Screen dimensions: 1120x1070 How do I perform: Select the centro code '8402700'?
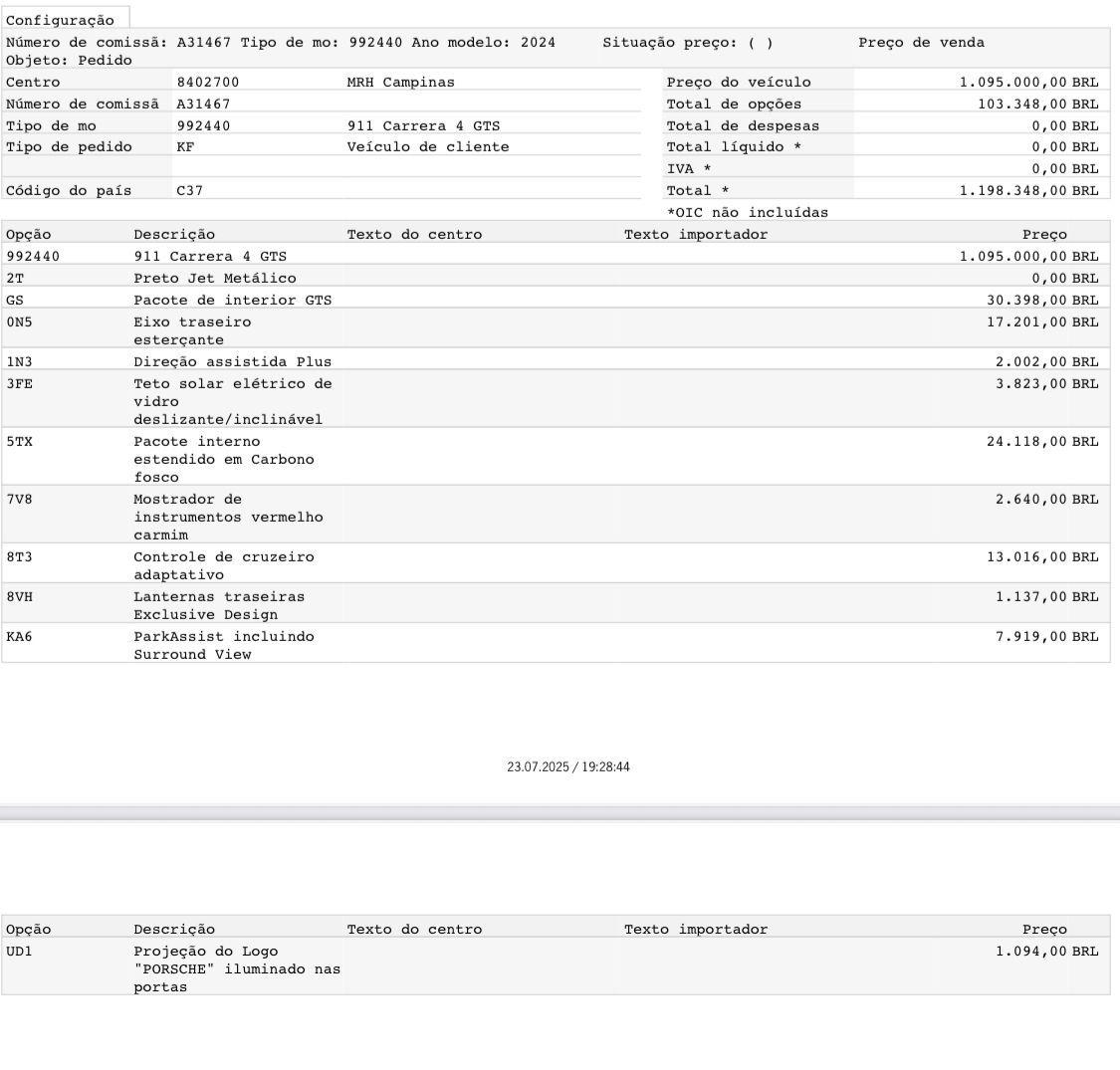pyautogui.click(x=208, y=83)
